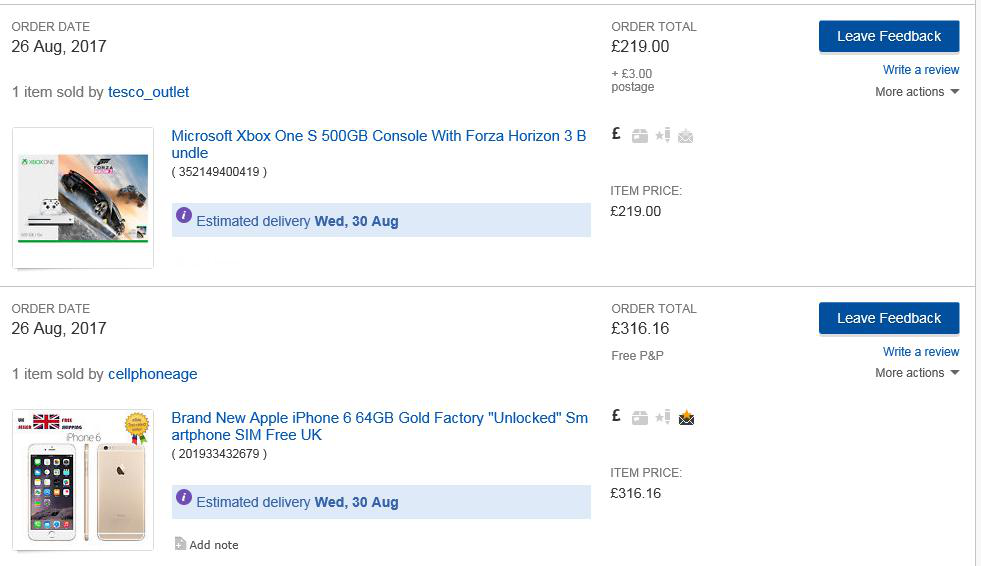Click the dispatched box icon for Xbox order

coord(639,136)
